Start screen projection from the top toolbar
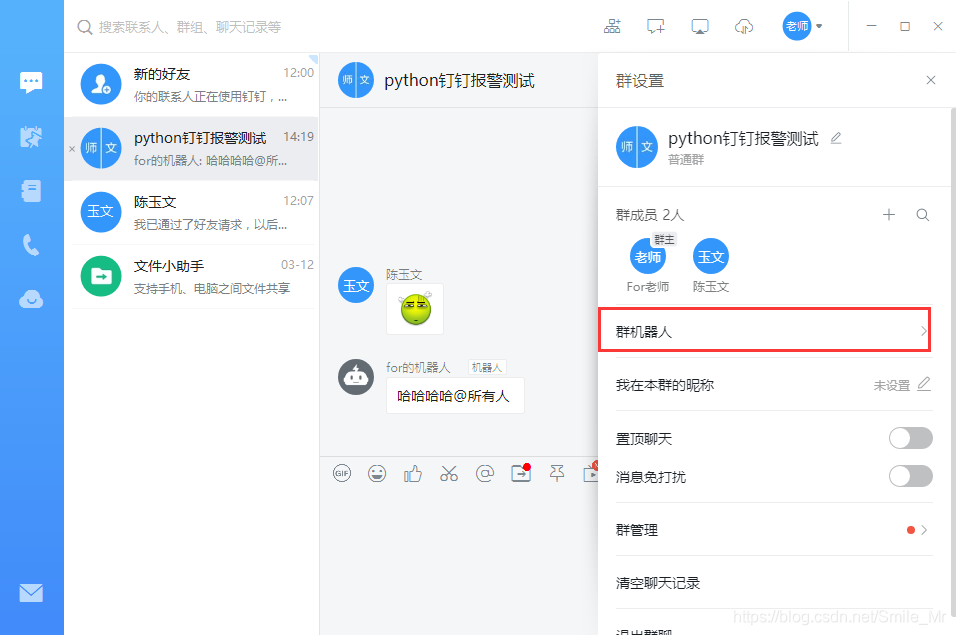The image size is (956, 635). point(699,26)
